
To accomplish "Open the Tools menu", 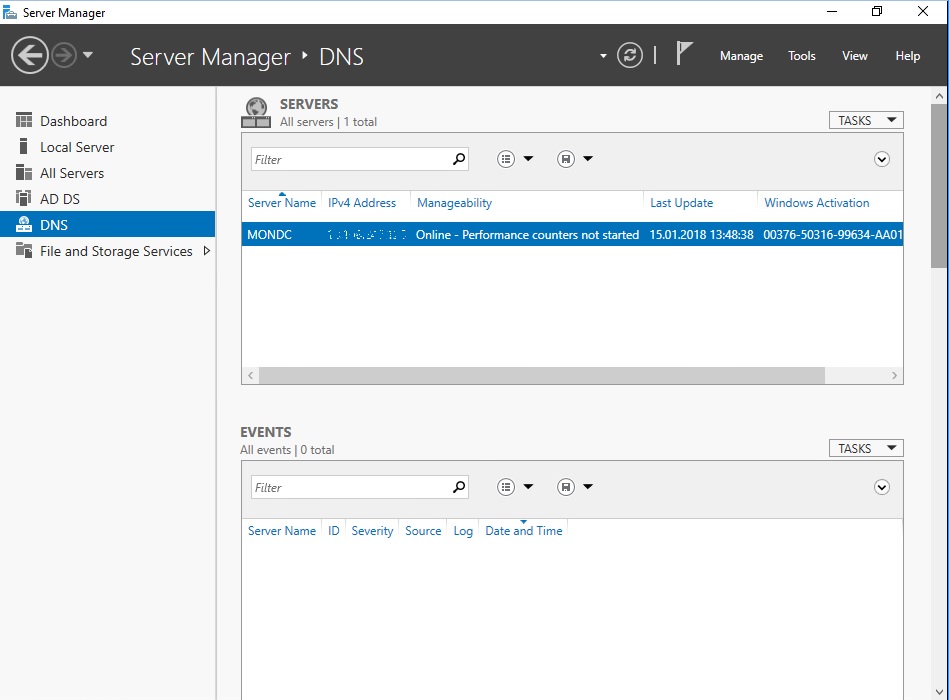I will point(801,56).
